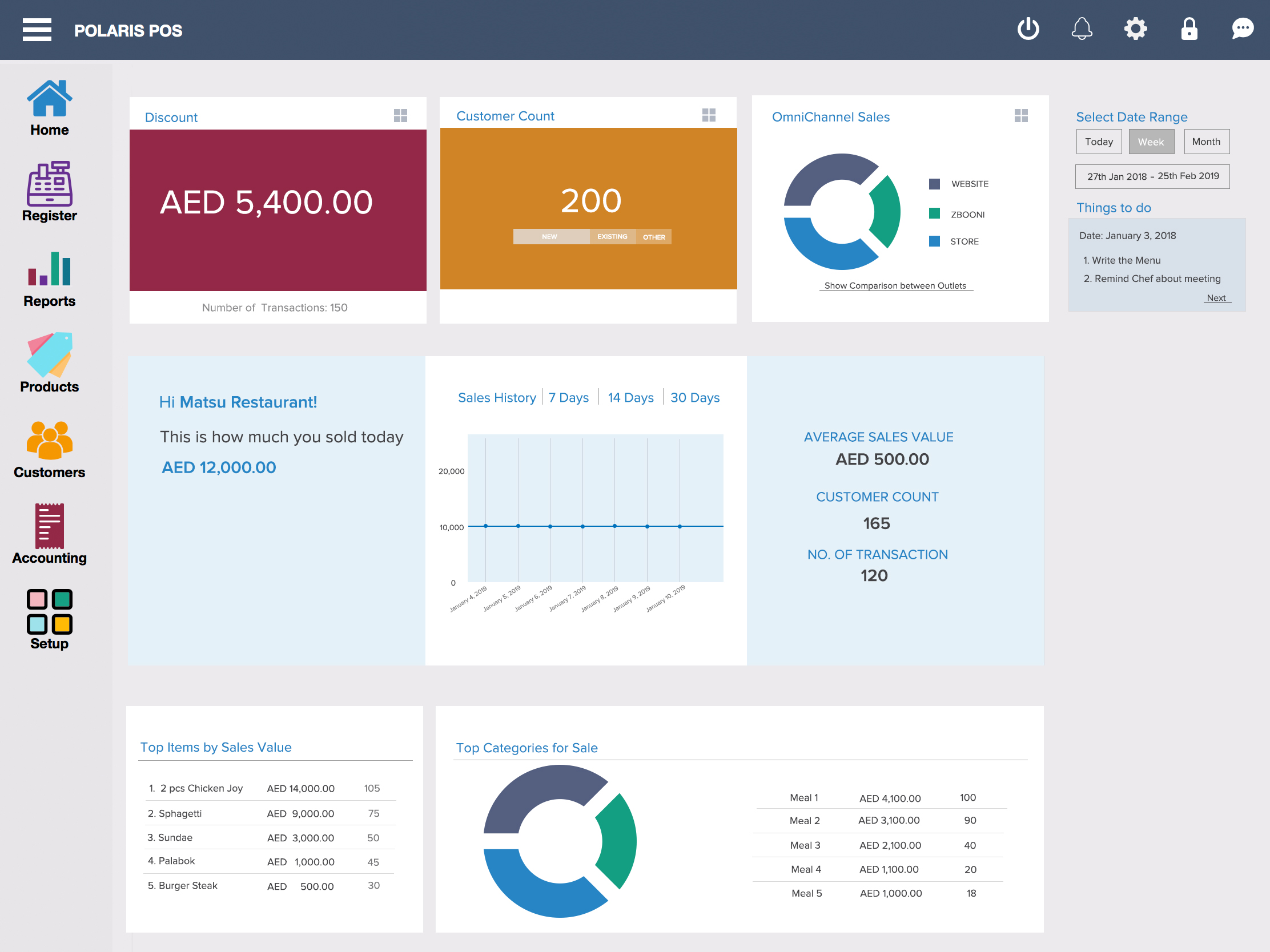The width and height of the screenshot is (1270, 952).
Task: Select Meal 2 category row
Action: point(880,821)
